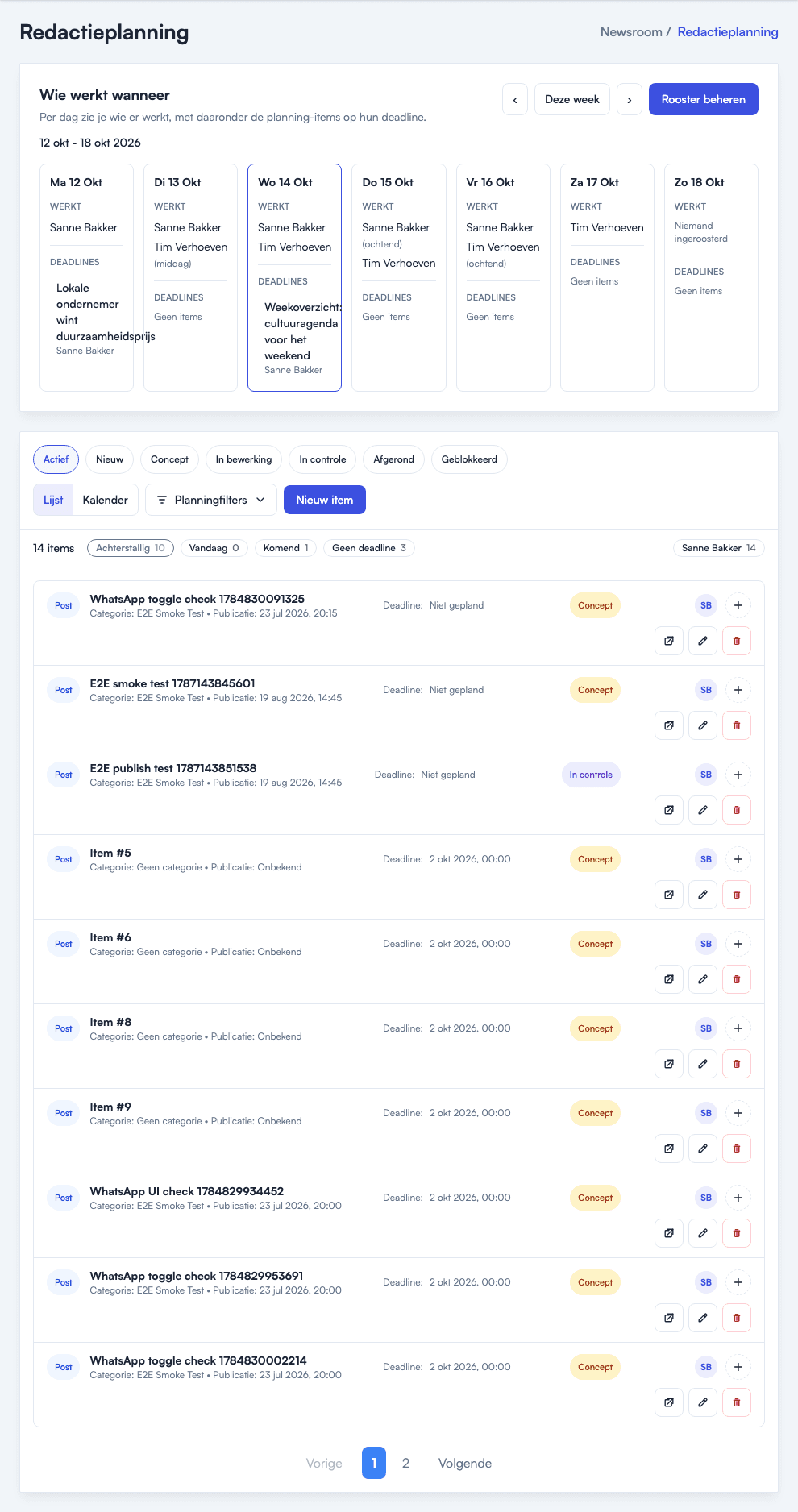Click the plus icon on the Item #9 row
Image resolution: width=798 pixels, height=1512 pixels.
click(738, 1113)
